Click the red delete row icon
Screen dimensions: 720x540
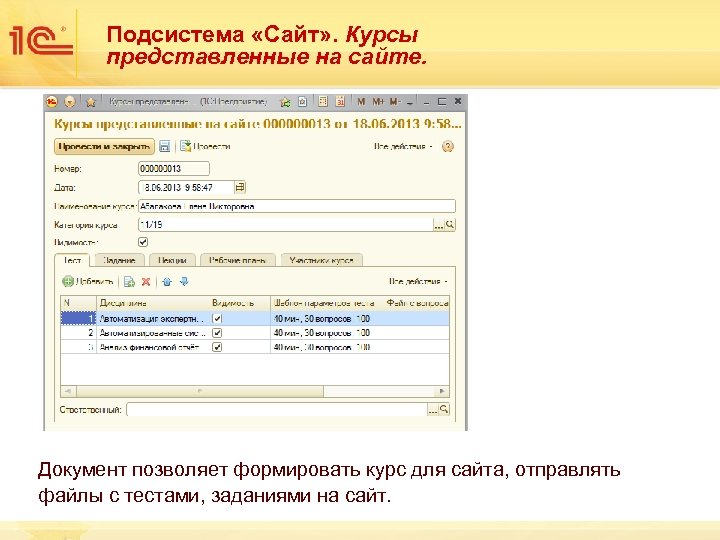coord(146,282)
